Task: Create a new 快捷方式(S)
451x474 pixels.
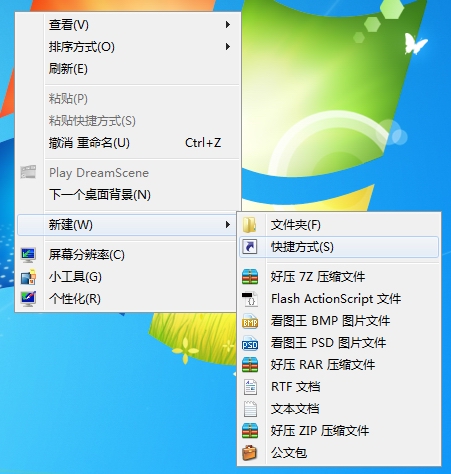Action: [x=339, y=247]
